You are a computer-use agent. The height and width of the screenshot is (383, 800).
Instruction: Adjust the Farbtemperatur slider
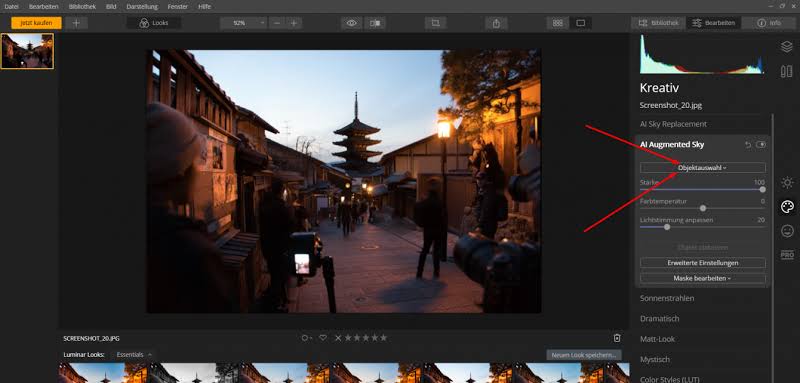[x=703, y=208]
